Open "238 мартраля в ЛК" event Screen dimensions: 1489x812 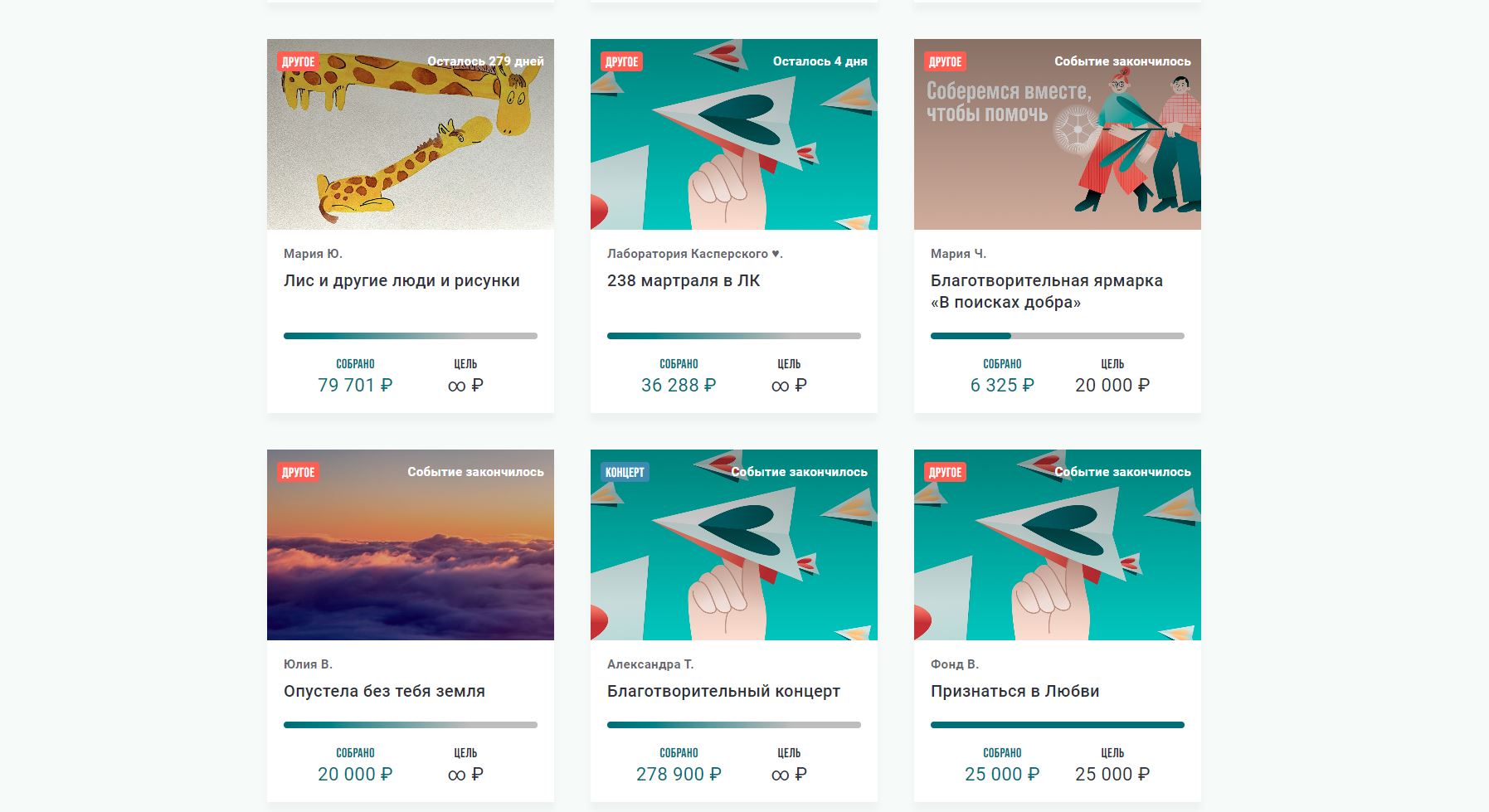(684, 280)
